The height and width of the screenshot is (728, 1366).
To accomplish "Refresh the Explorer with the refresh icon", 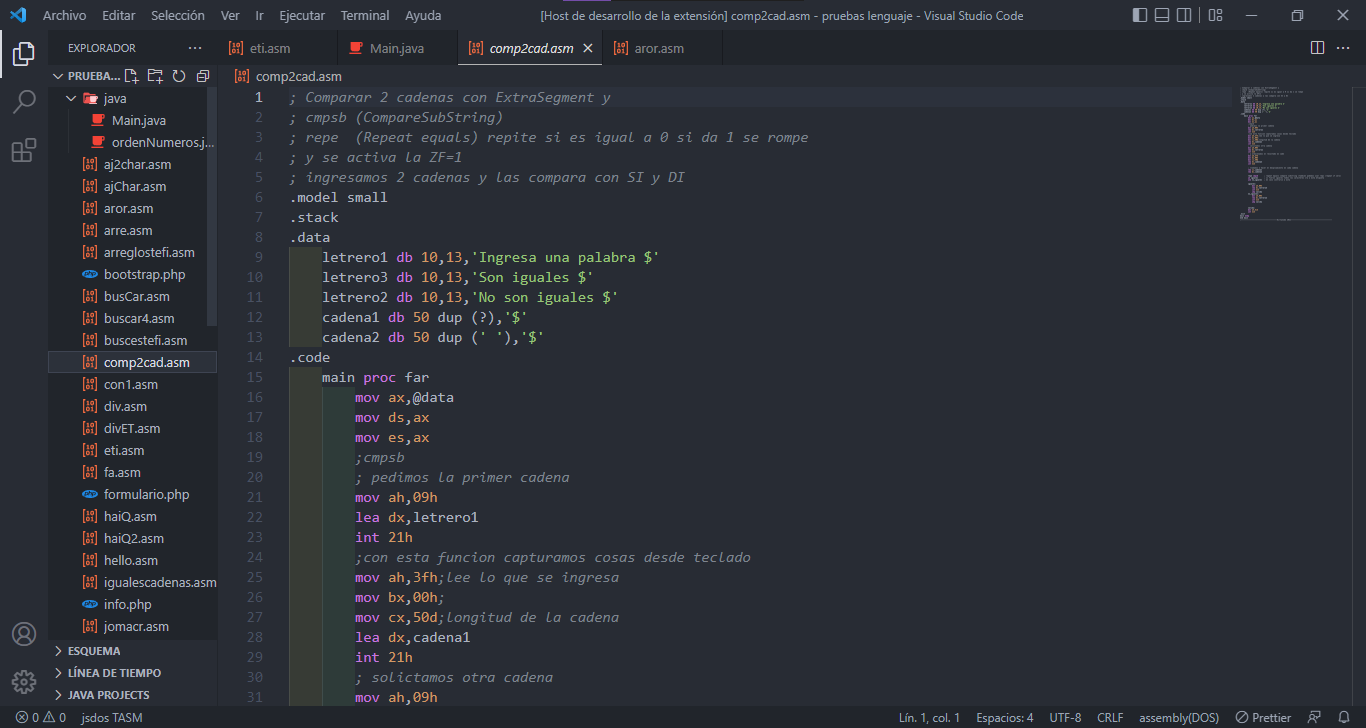I will click(179, 75).
